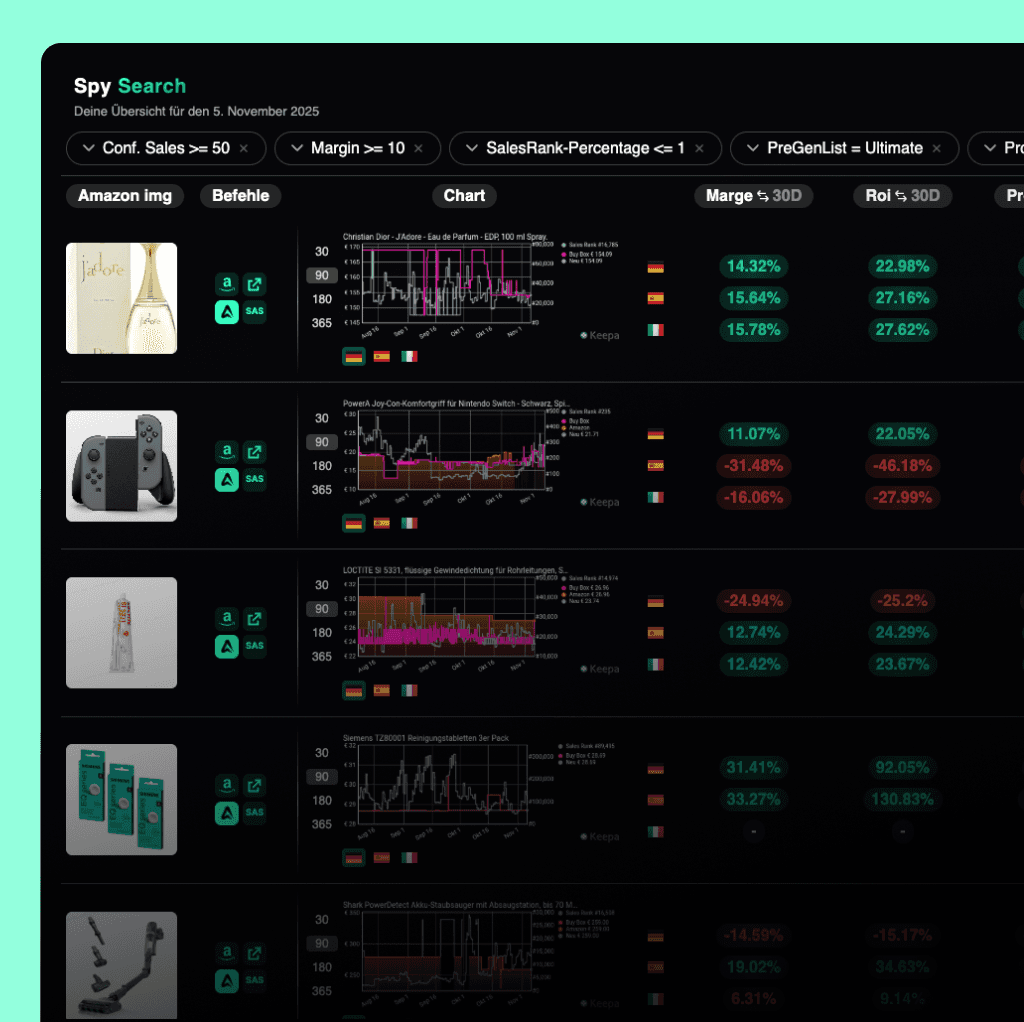Set Siemens chart range to 365 days
The image size is (1024, 1022).
click(322, 825)
